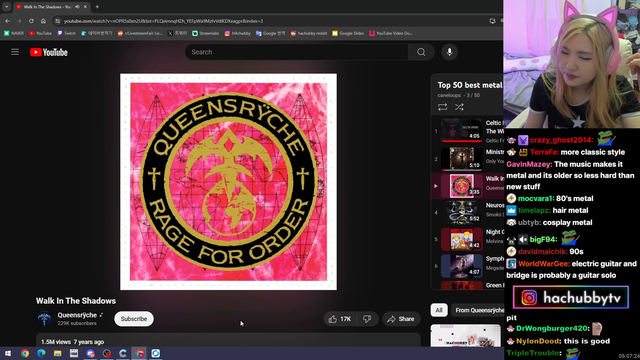640x360 pixels.
Task: Like the video with 17K likes
Action: tap(340, 319)
